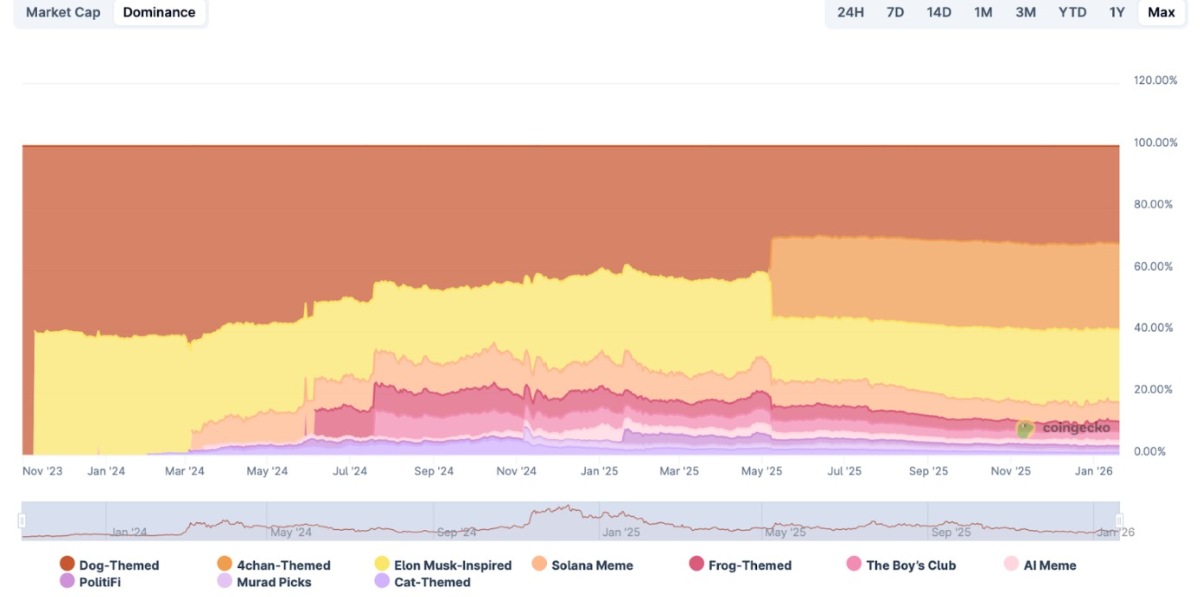Switch chart range to 1M

pyautogui.click(x=983, y=12)
